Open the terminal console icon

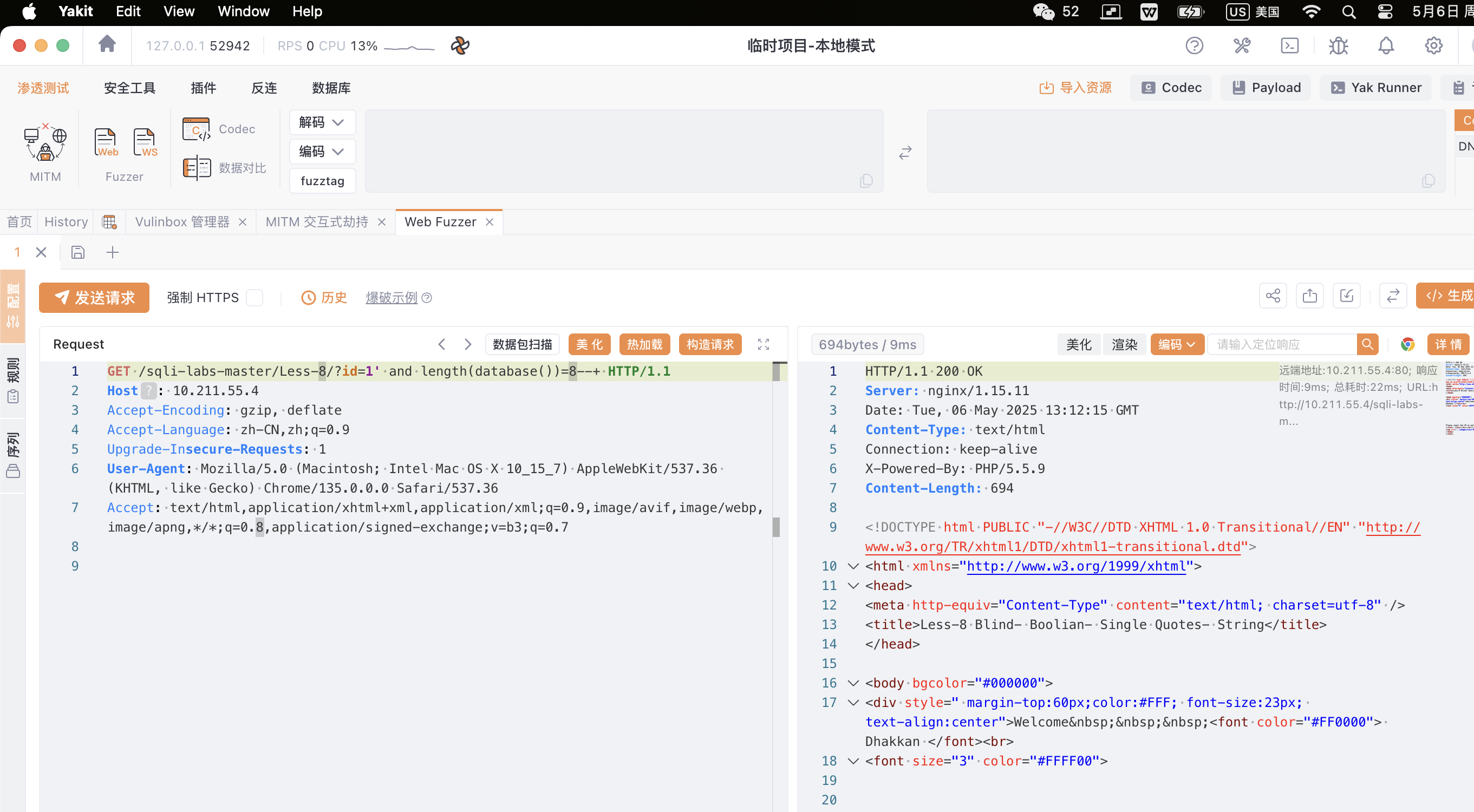[1289, 45]
